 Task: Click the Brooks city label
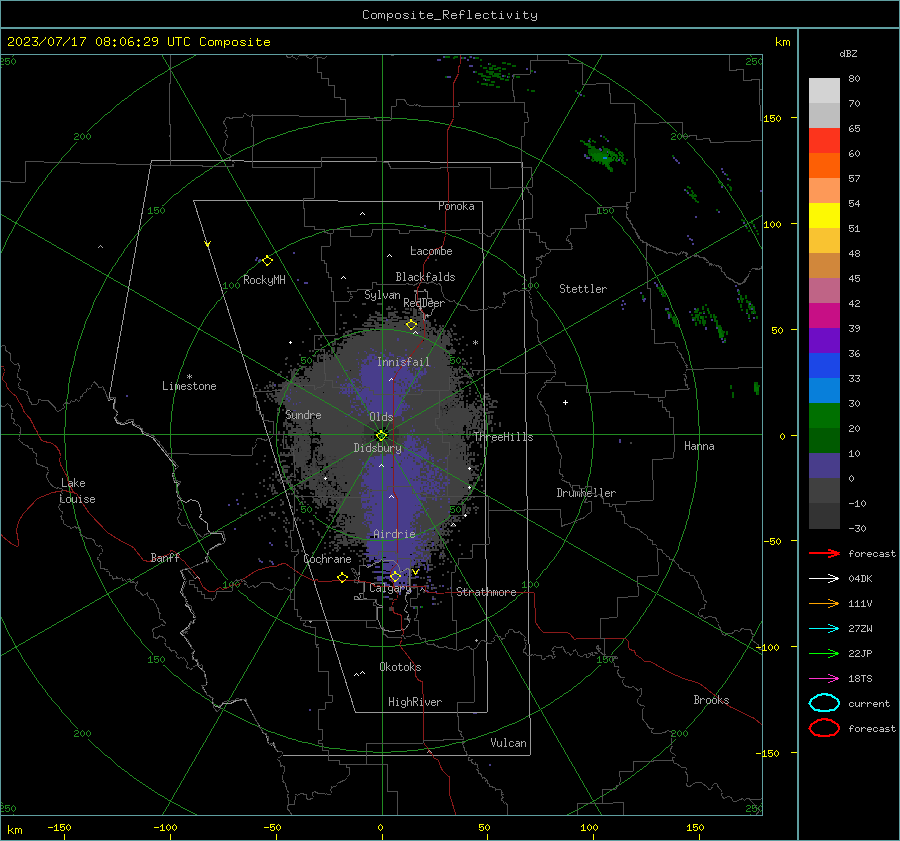pyautogui.click(x=711, y=700)
